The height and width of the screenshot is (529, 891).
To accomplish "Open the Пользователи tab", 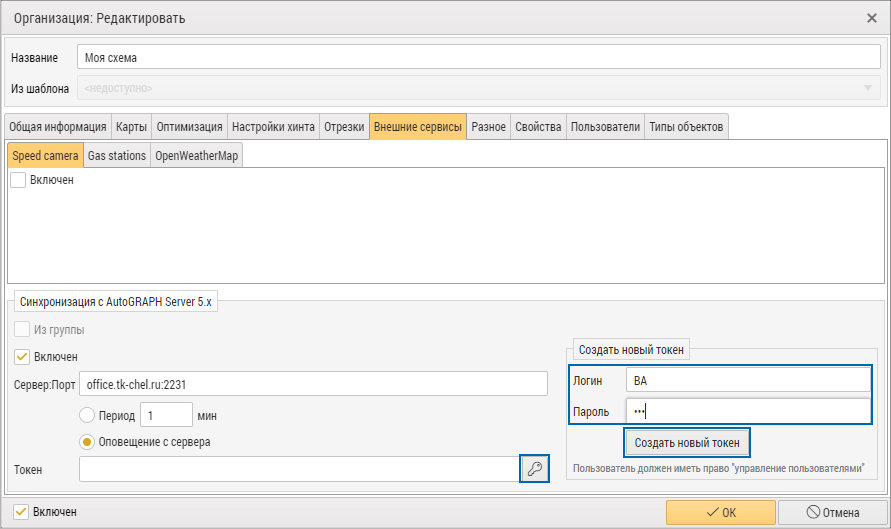I will (605, 127).
